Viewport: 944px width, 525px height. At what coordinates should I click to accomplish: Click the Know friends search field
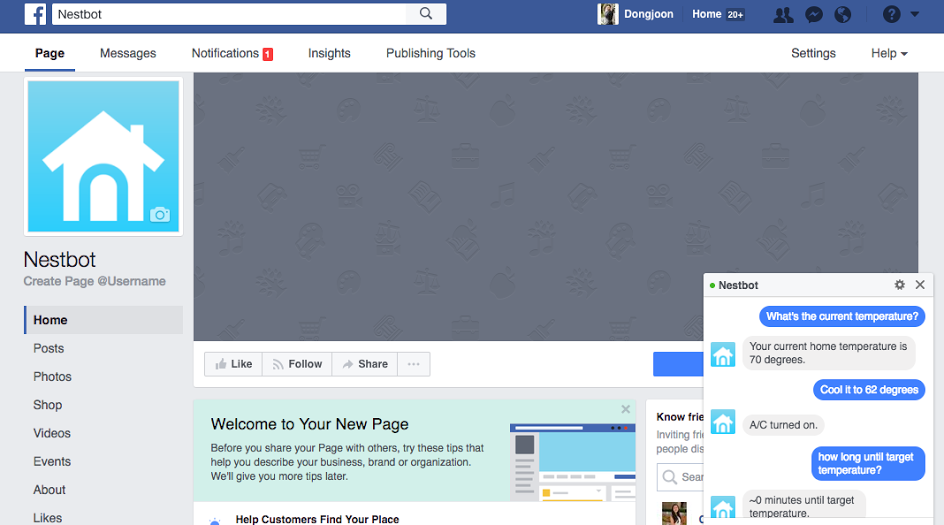click(680, 477)
